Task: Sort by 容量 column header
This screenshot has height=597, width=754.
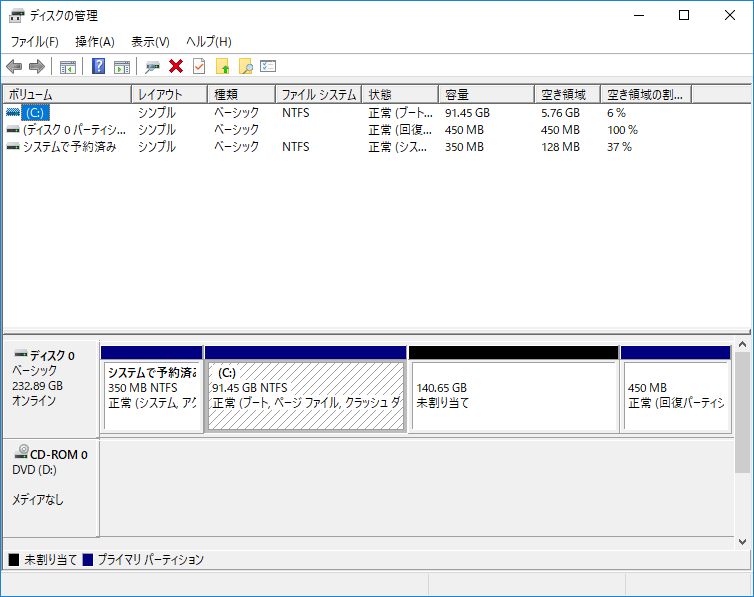Action: point(487,95)
